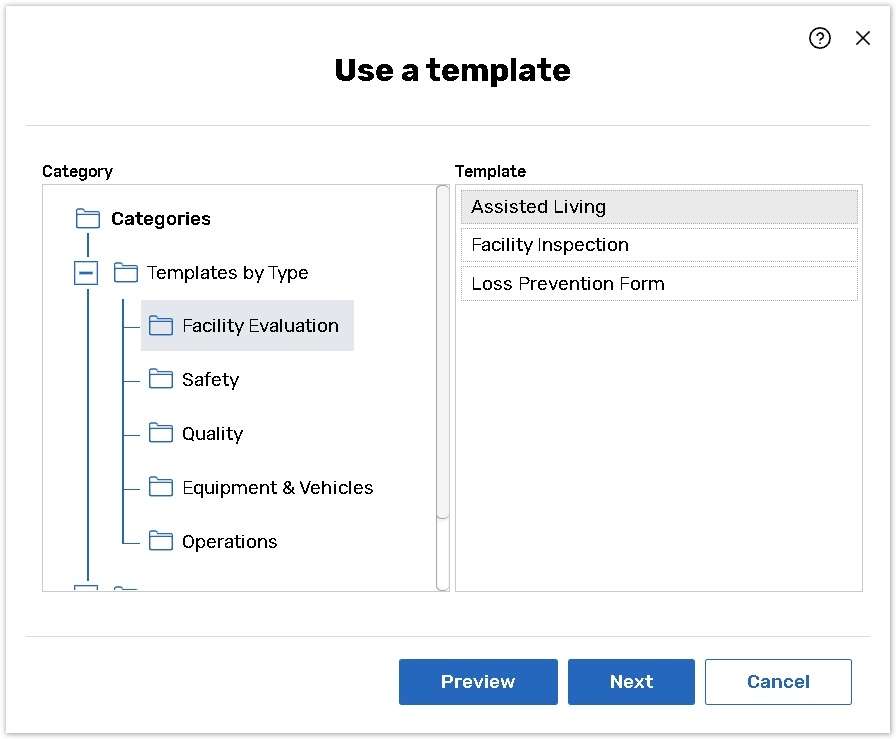Click the Safety folder icon
This screenshot has height=739, width=896.
161,379
